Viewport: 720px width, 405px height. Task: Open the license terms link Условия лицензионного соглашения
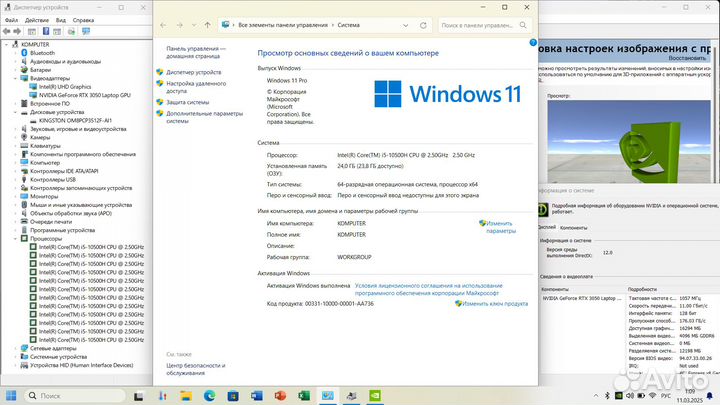click(x=428, y=289)
